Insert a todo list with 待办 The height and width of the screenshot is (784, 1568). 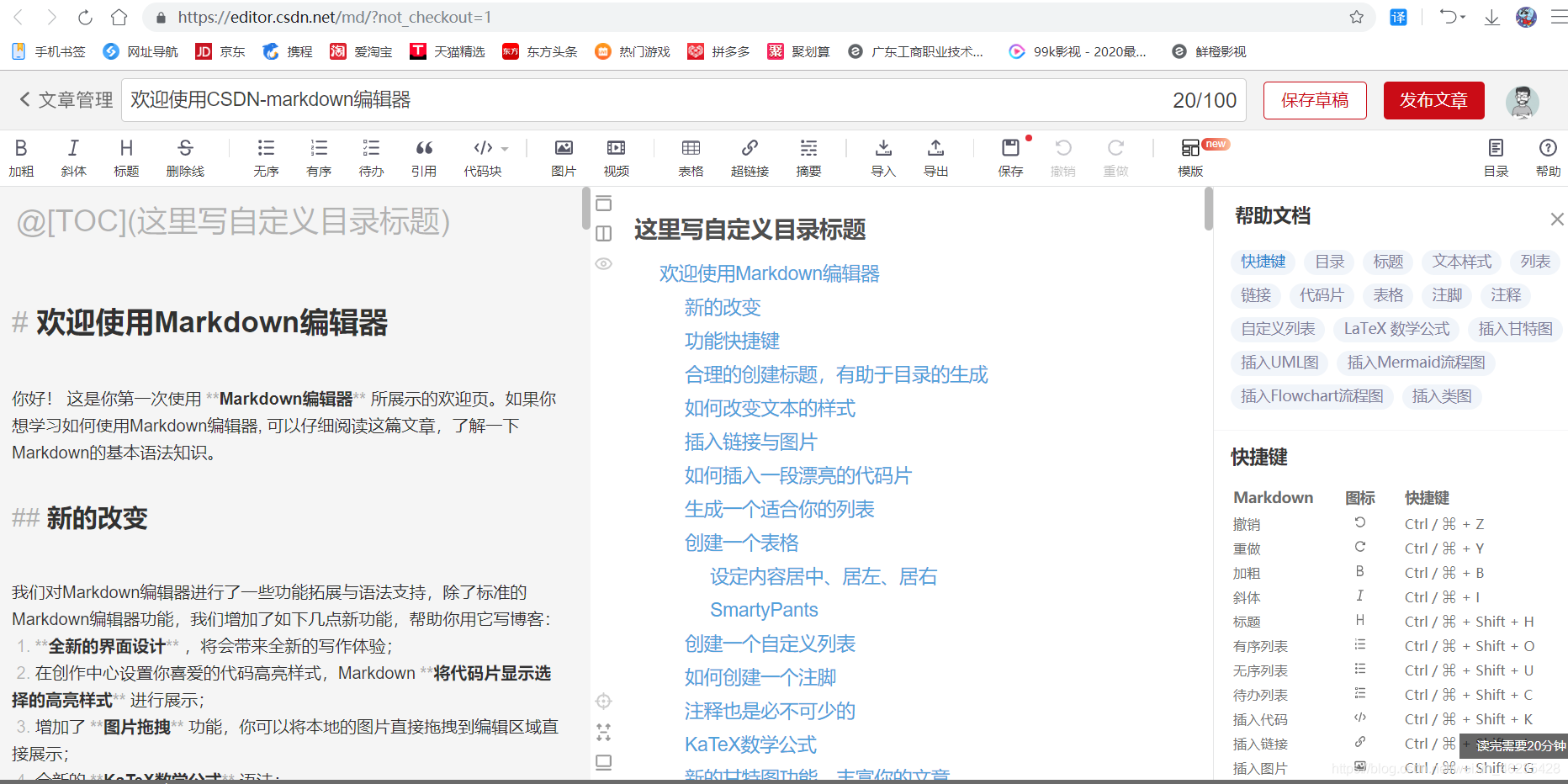tap(371, 157)
